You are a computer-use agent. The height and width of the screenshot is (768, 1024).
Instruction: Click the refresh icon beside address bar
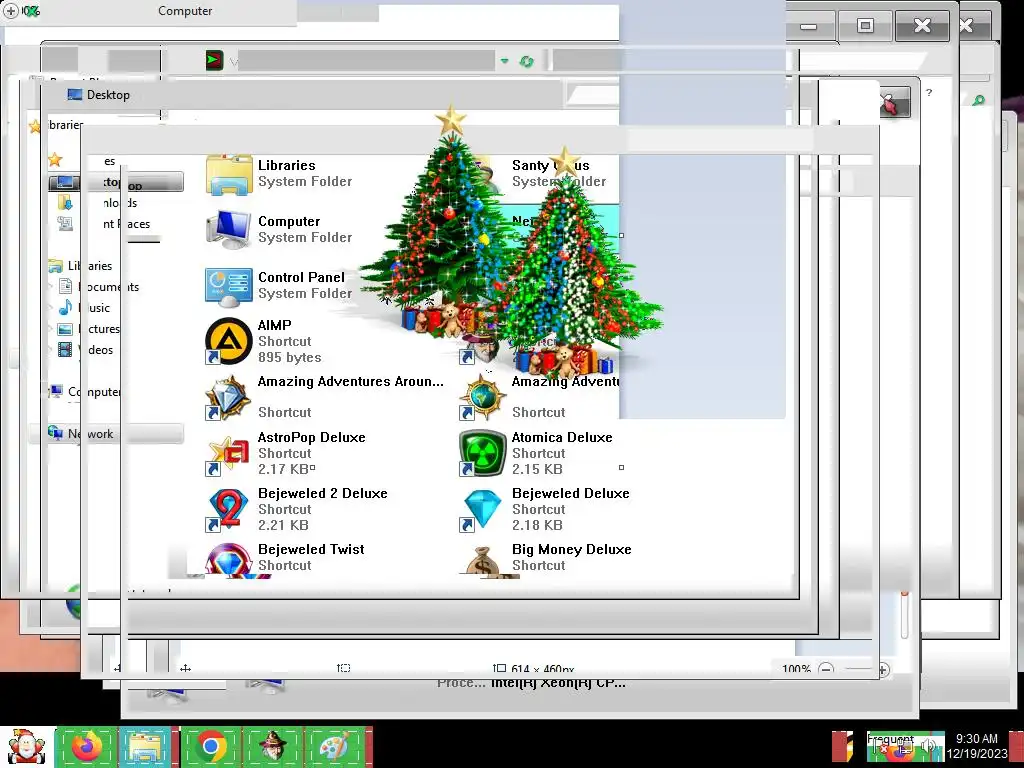click(x=526, y=61)
